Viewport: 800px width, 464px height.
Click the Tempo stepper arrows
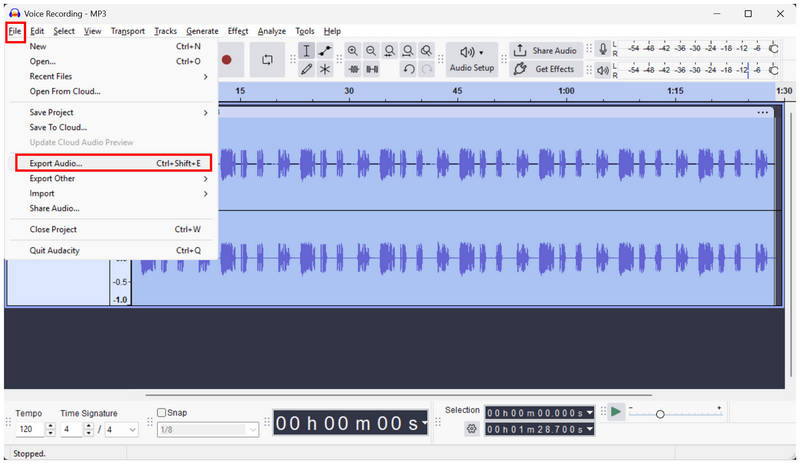(x=50, y=429)
